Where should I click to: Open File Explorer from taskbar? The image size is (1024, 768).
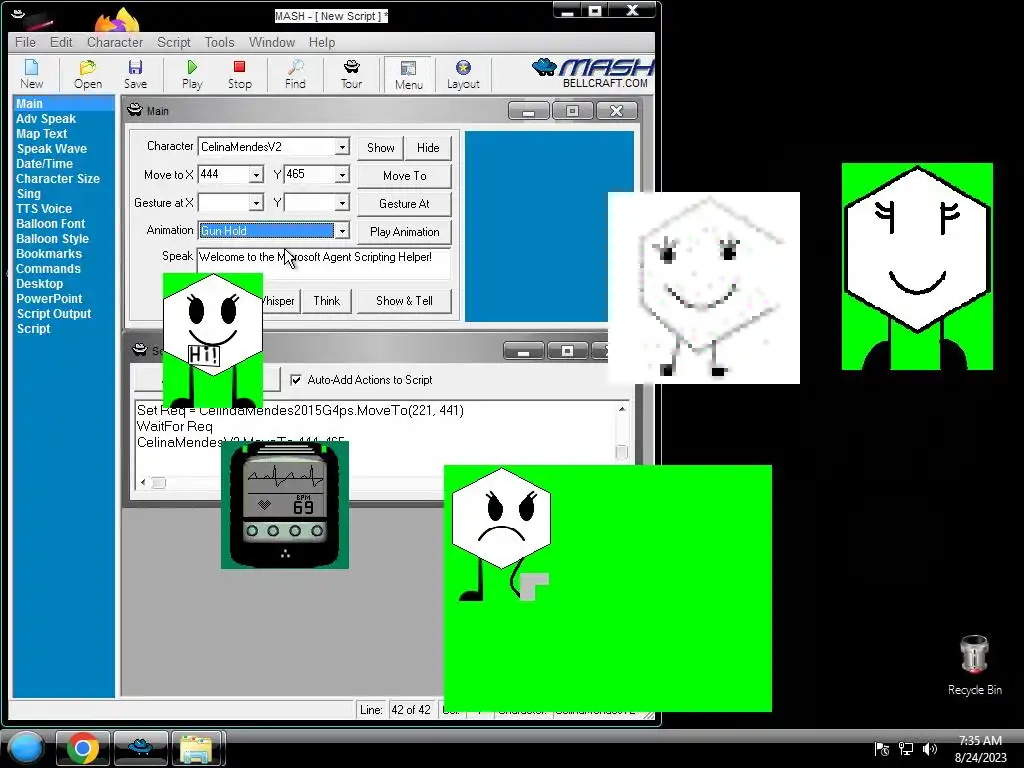[196, 748]
